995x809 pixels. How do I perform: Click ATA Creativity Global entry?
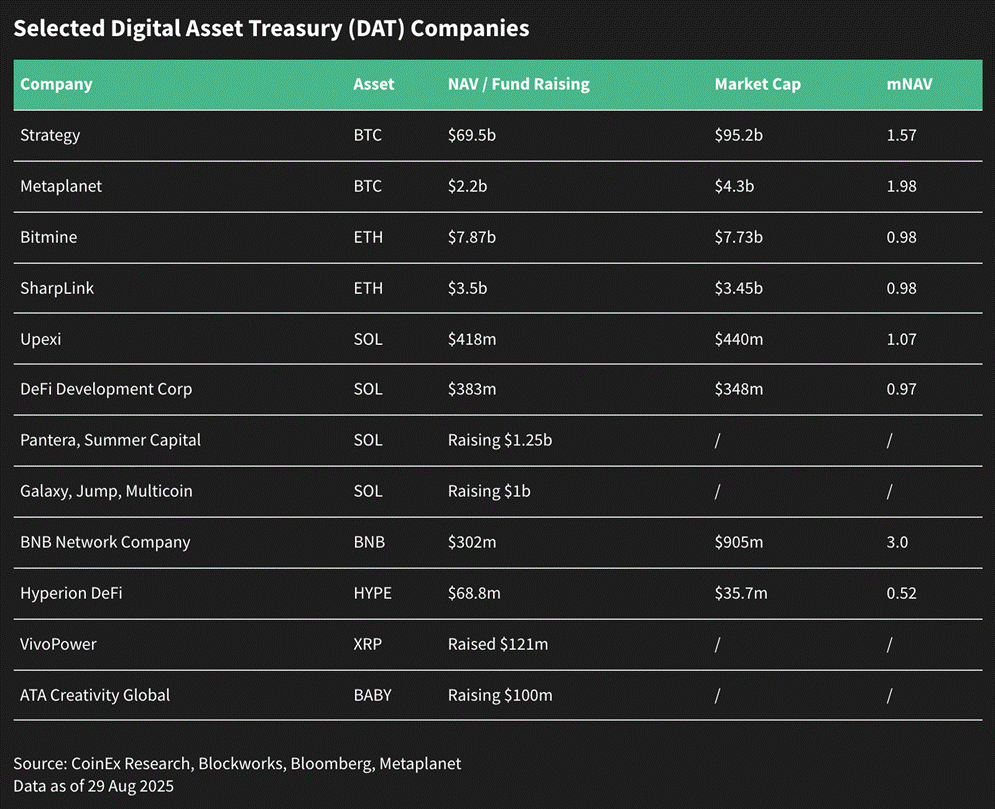(x=95, y=695)
